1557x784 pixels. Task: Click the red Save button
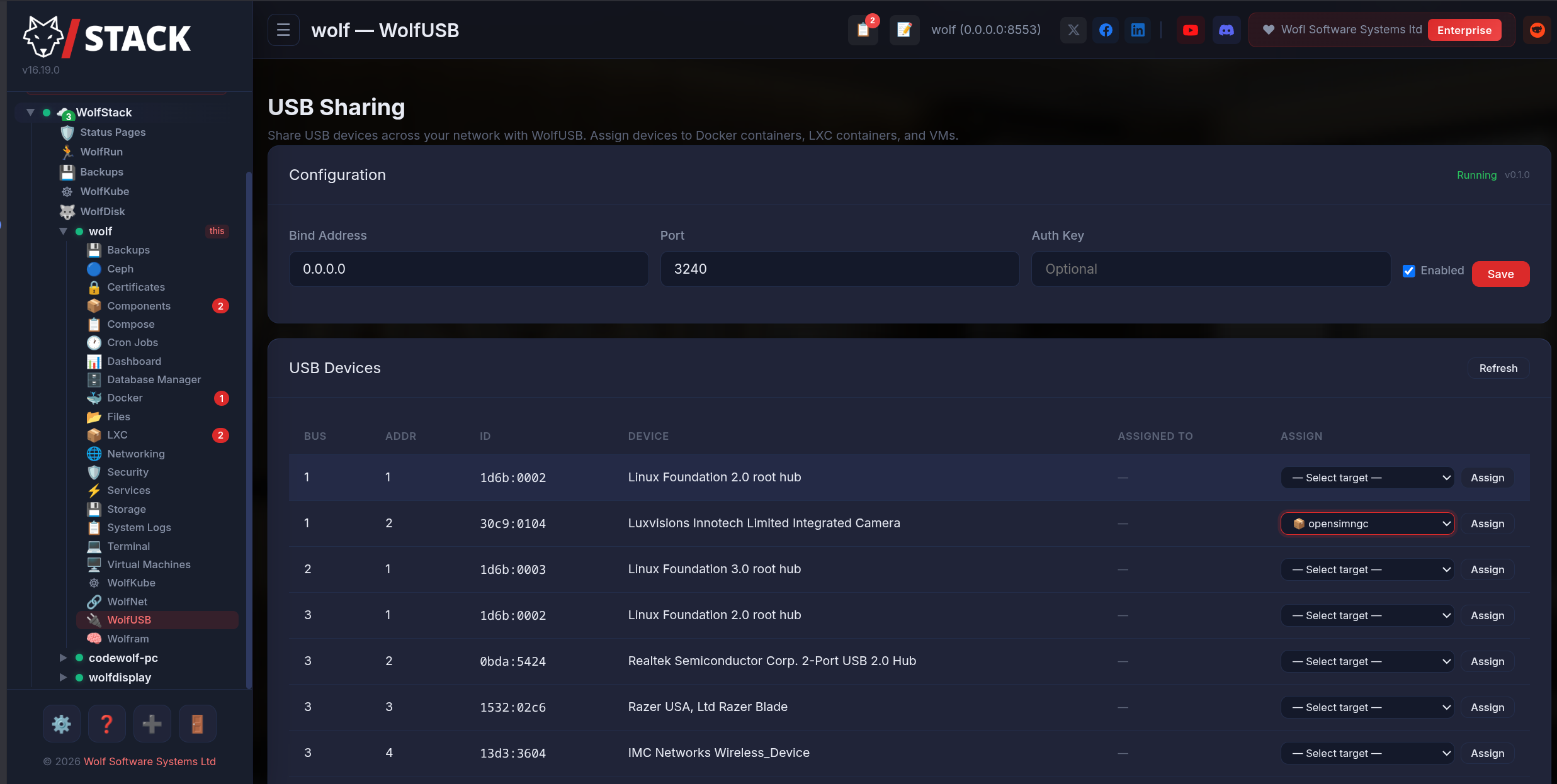(1500, 274)
